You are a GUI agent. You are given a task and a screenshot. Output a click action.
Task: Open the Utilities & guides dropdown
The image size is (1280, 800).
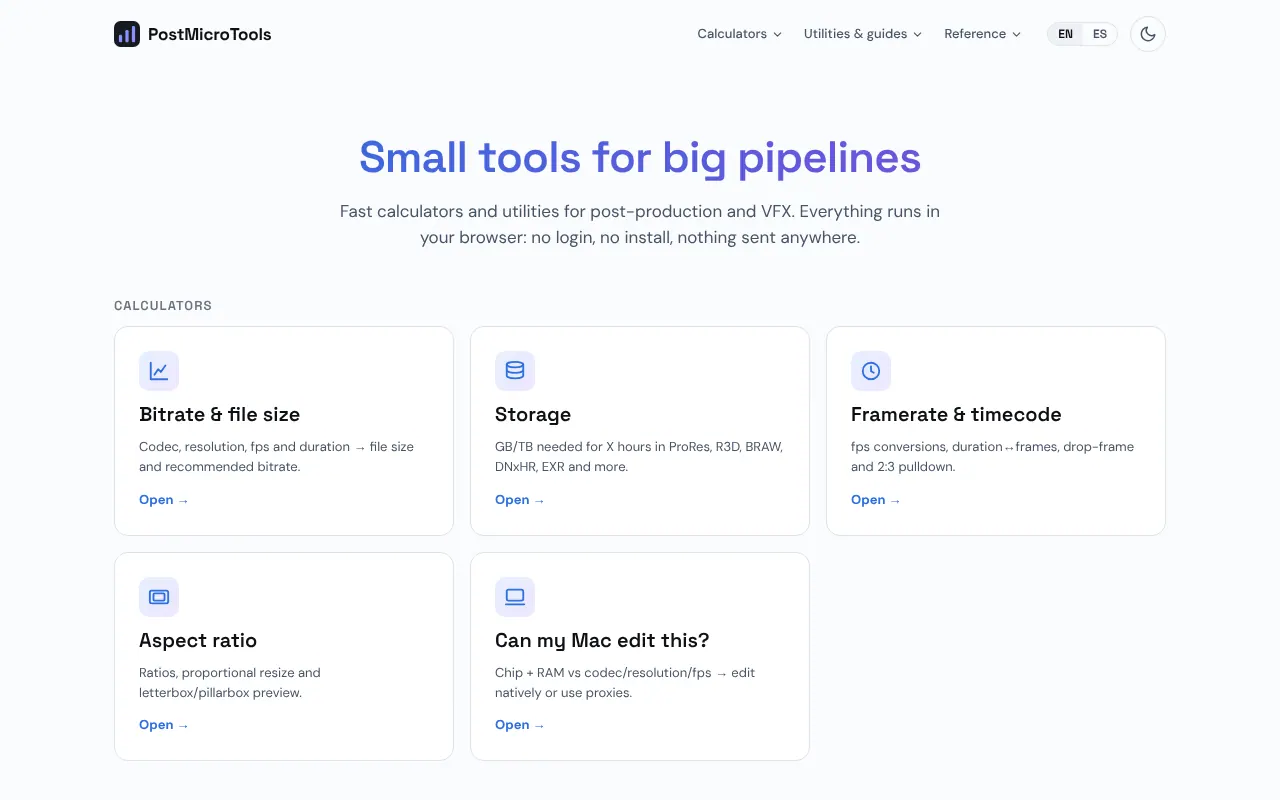[x=863, y=34]
